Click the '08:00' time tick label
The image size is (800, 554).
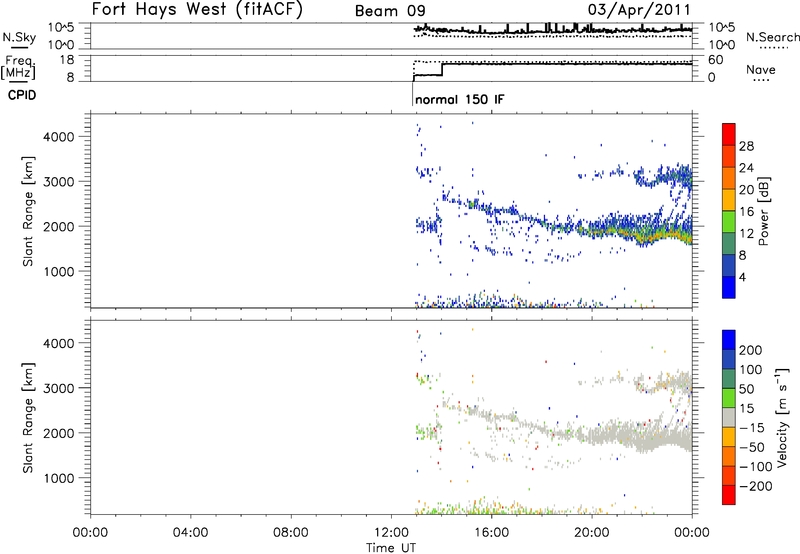point(291,533)
